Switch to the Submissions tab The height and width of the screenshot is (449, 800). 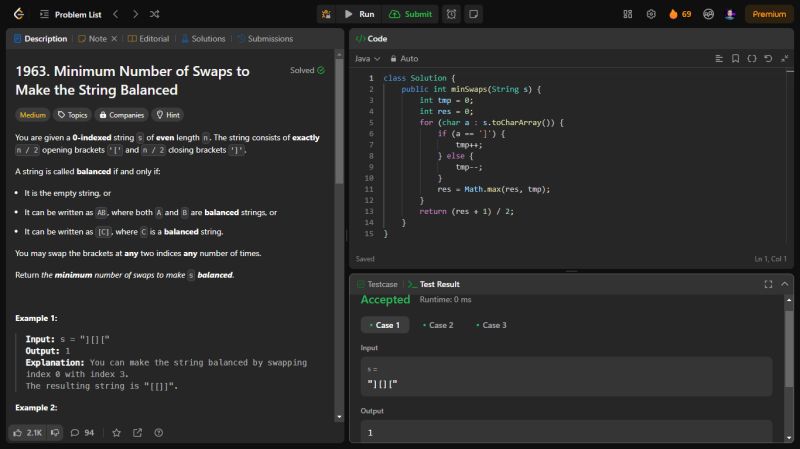265,39
